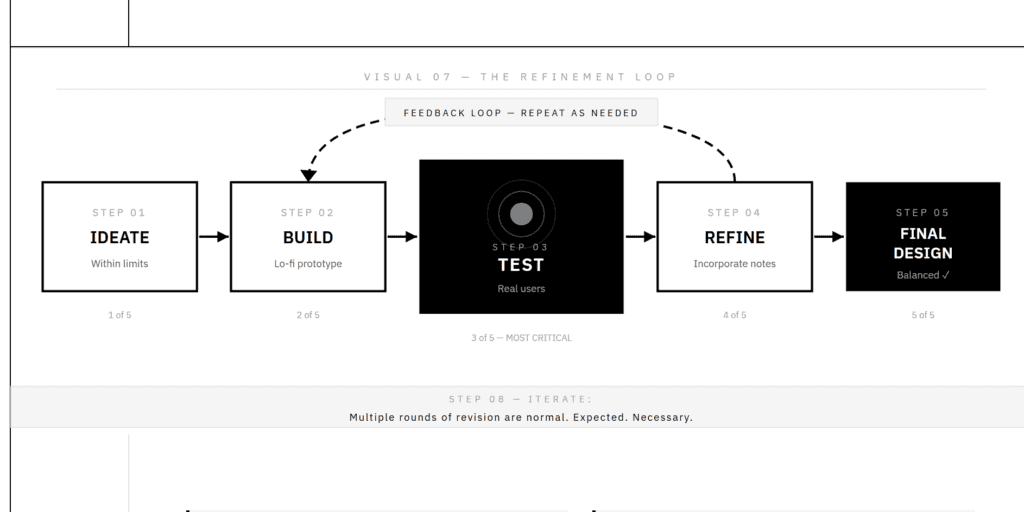Click the '5 of 5' caption under FINAL DESIGN
This screenshot has height=512, width=1024.
(923, 315)
